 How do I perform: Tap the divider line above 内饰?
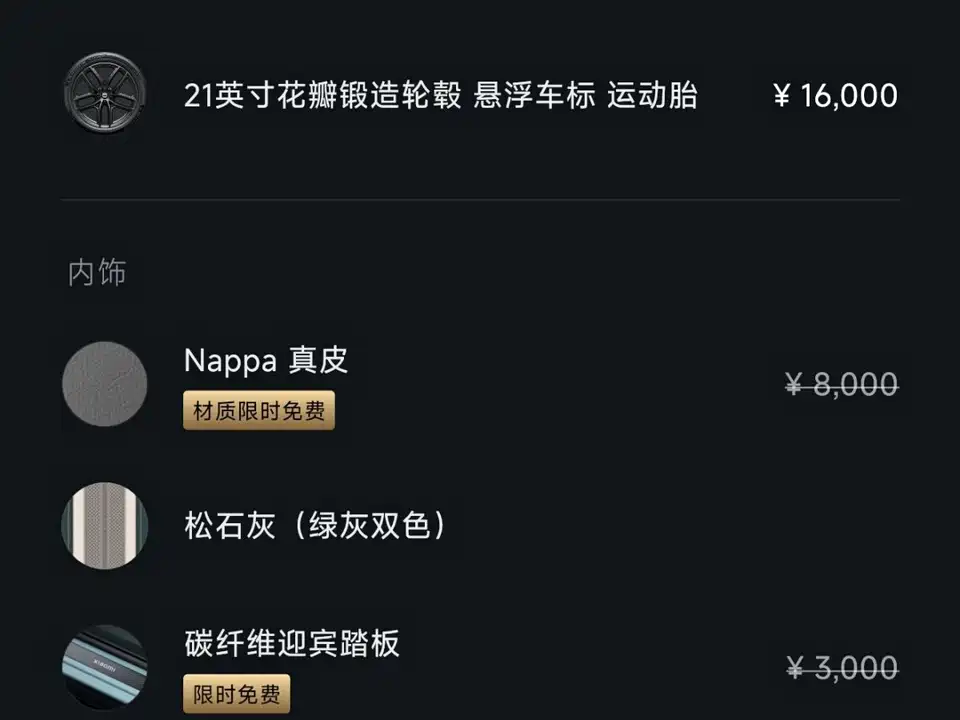point(480,200)
